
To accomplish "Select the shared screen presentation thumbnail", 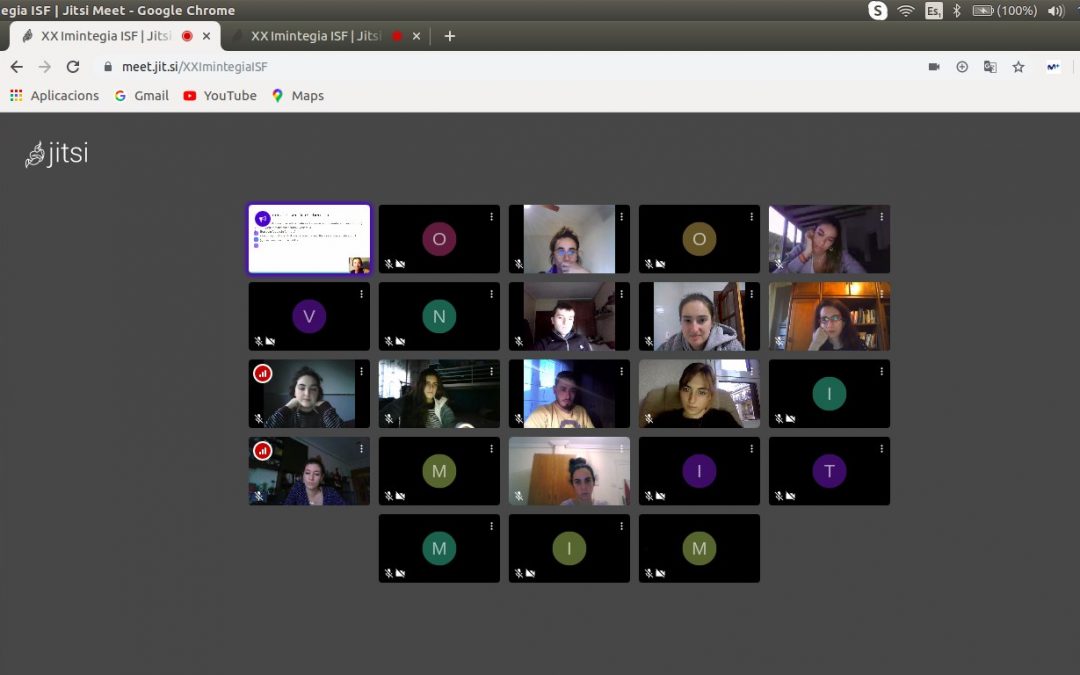I will point(309,239).
